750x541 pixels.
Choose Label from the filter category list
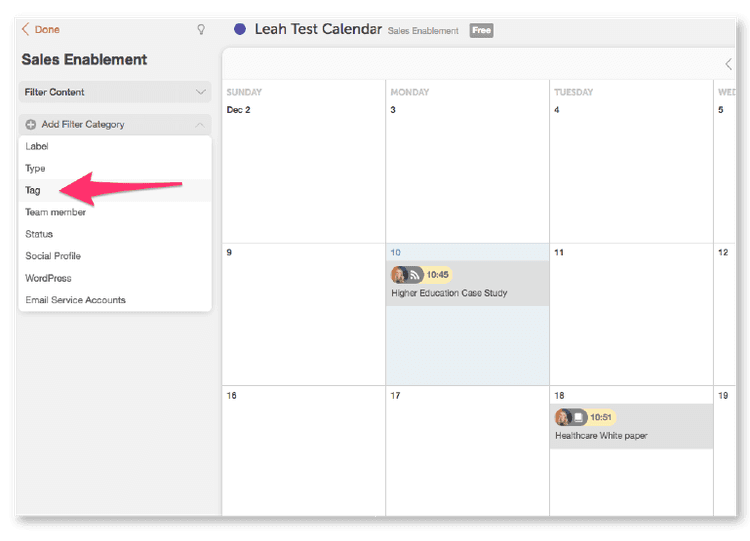click(37, 146)
